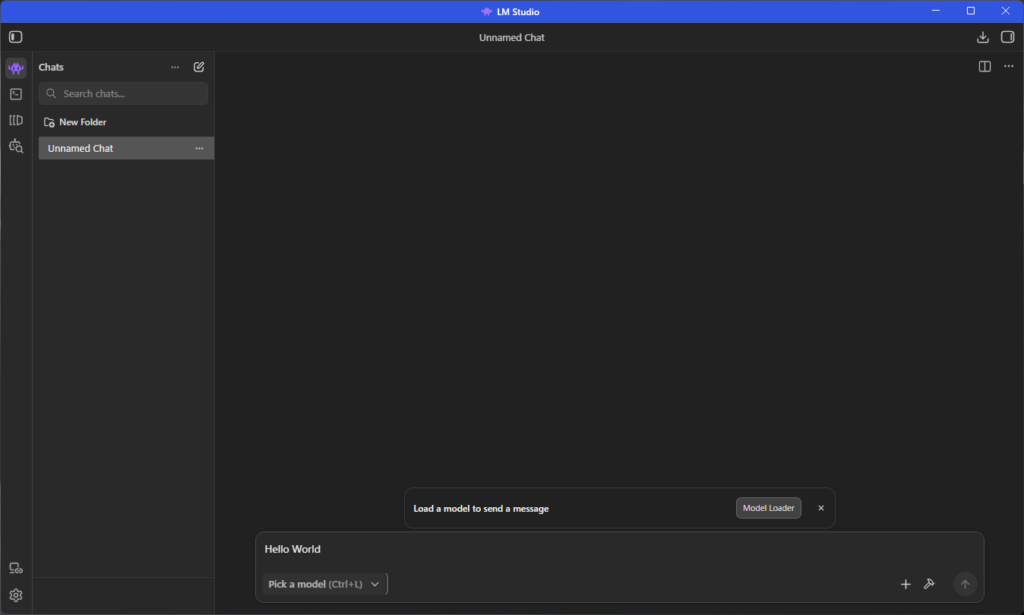
Task: Open the Chats panel three-dot options menu
Action: [x=175, y=67]
